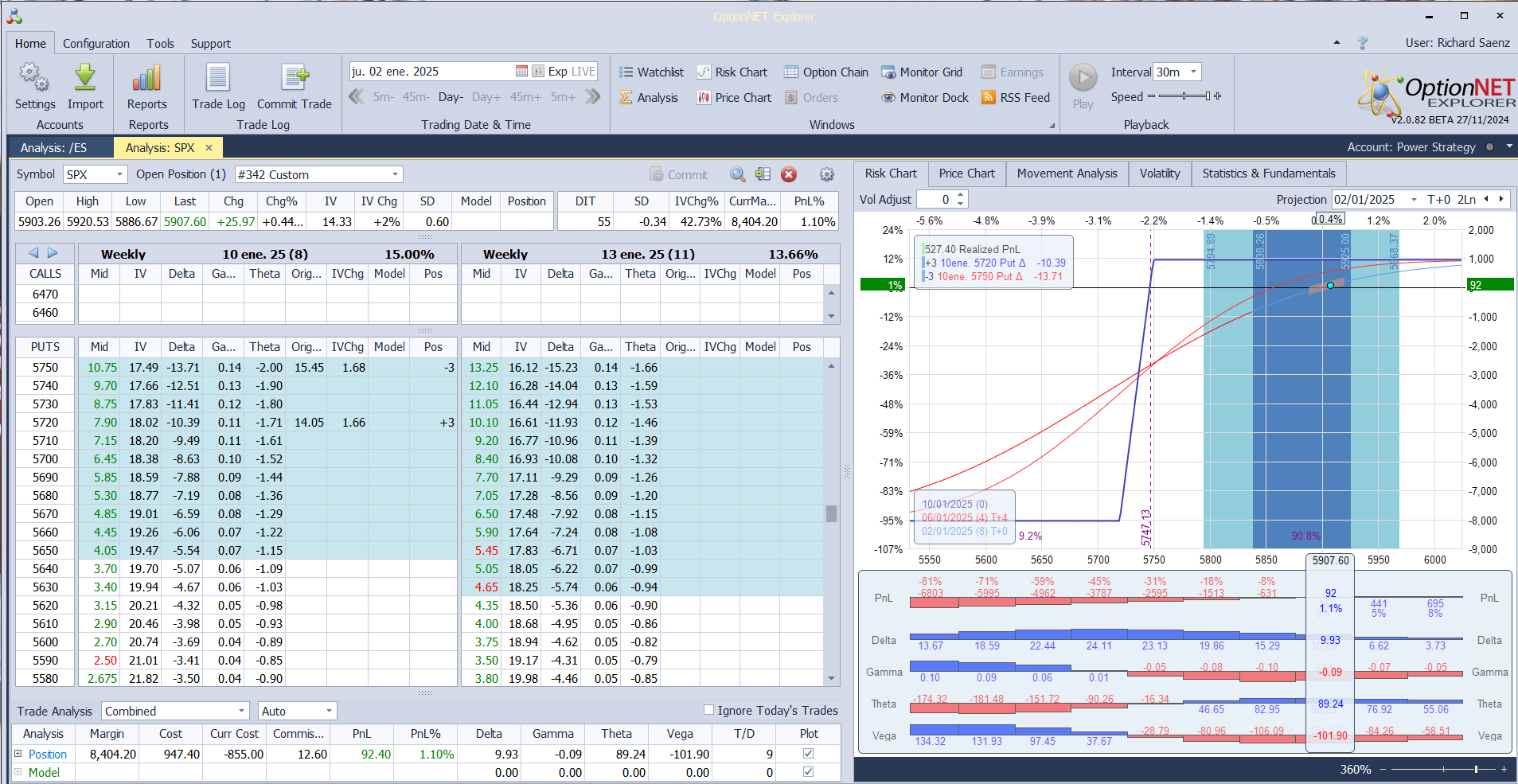Screen dimensions: 1518x784
Task: Click the trading date input field
Action: pyautogui.click(x=431, y=72)
